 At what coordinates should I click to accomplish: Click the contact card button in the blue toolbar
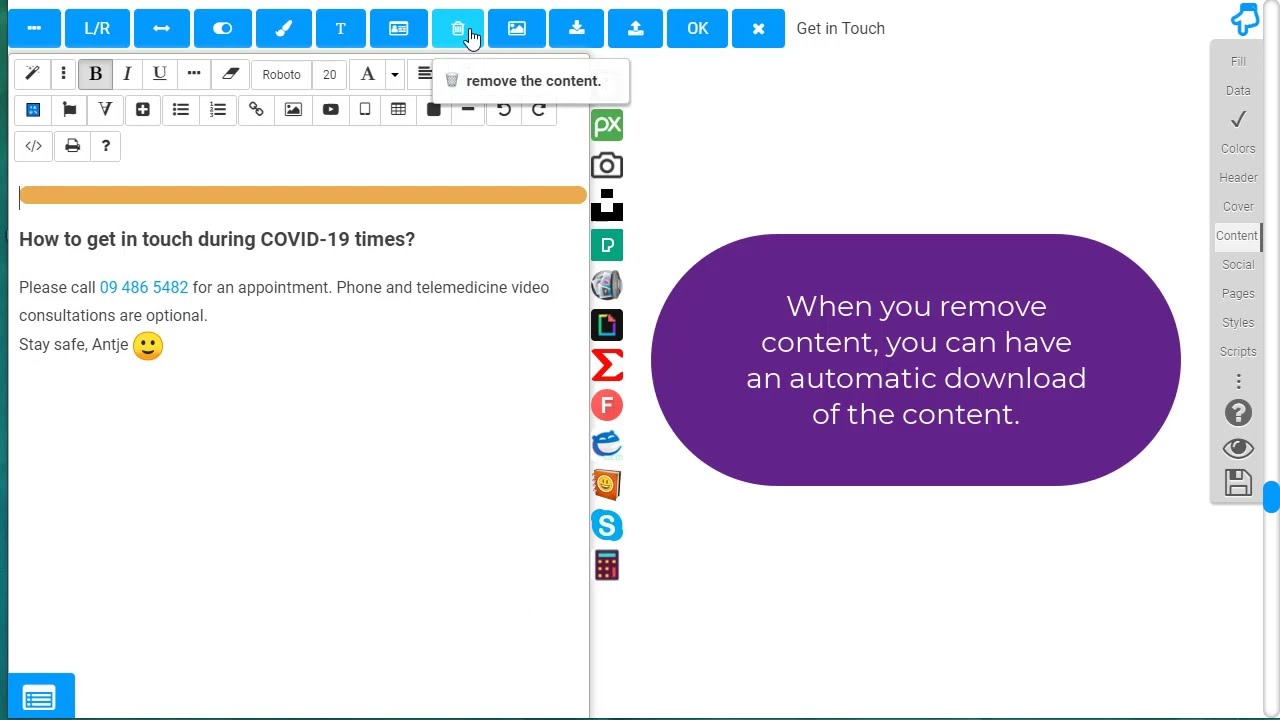tap(398, 29)
